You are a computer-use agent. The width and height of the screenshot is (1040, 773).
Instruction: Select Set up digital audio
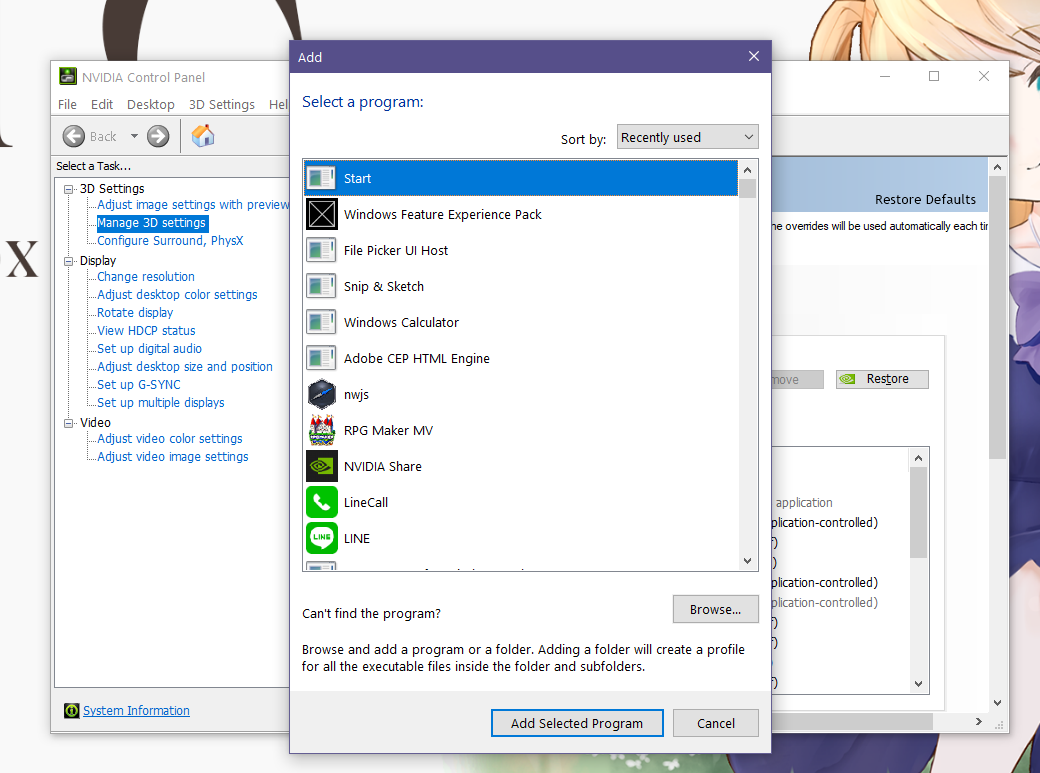(149, 348)
